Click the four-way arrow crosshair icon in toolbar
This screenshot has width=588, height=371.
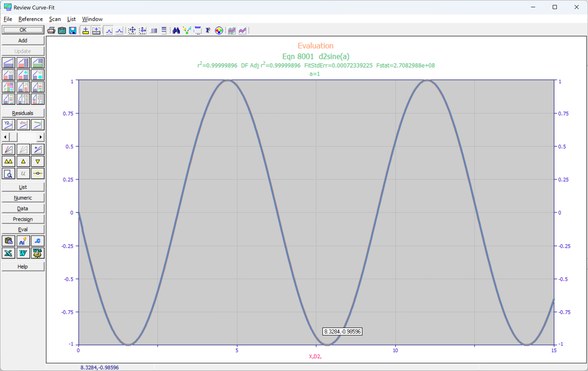[132, 30]
